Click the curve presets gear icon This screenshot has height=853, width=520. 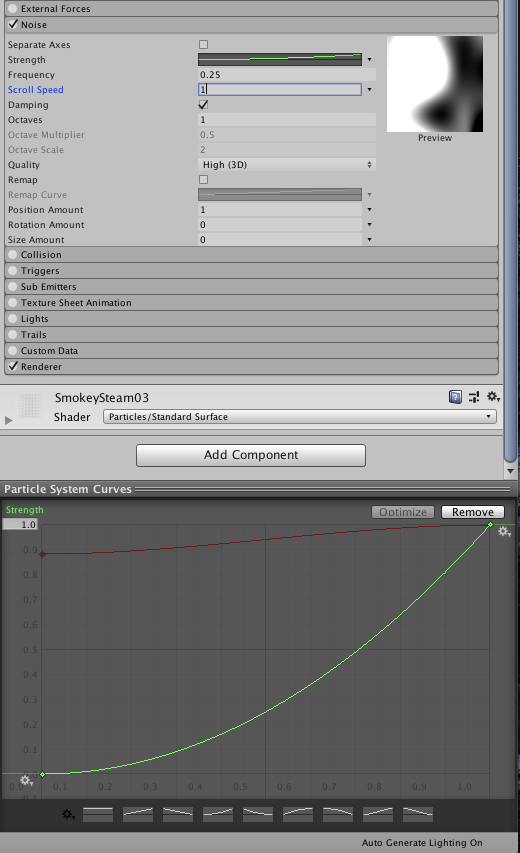(68, 814)
